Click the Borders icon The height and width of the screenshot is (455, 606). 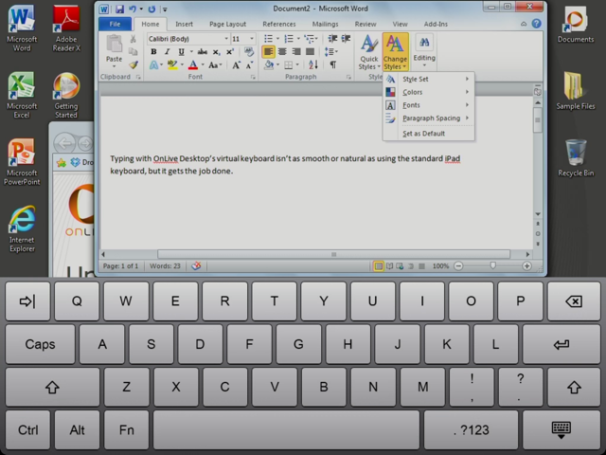pyautogui.click(x=288, y=65)
